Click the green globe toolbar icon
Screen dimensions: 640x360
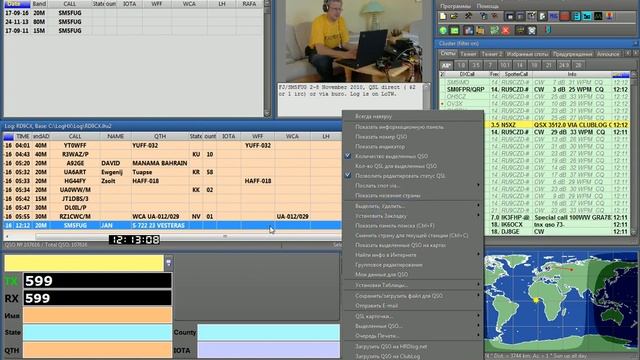pyautogui.click(x=443, y=30)
